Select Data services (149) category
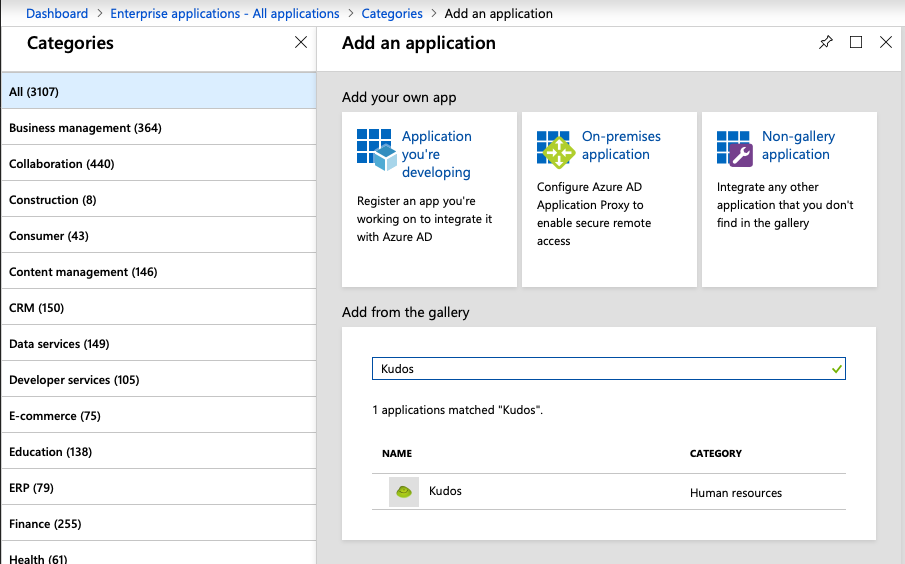The height and width of the screenshot is (564, 905). click(159, 343)
